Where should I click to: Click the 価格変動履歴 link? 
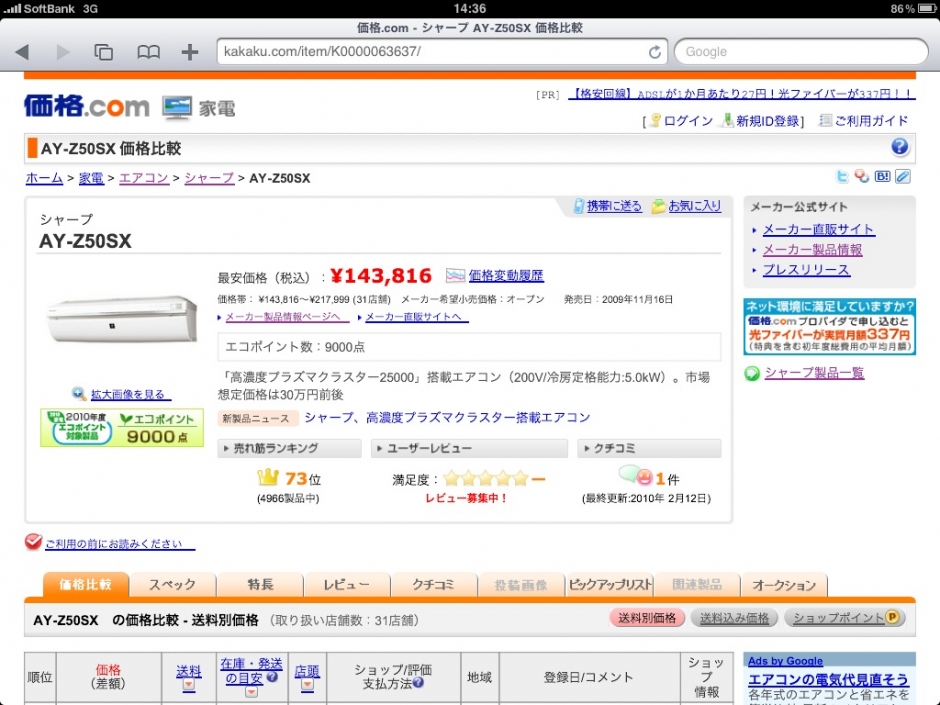click(x=505, y=275)
